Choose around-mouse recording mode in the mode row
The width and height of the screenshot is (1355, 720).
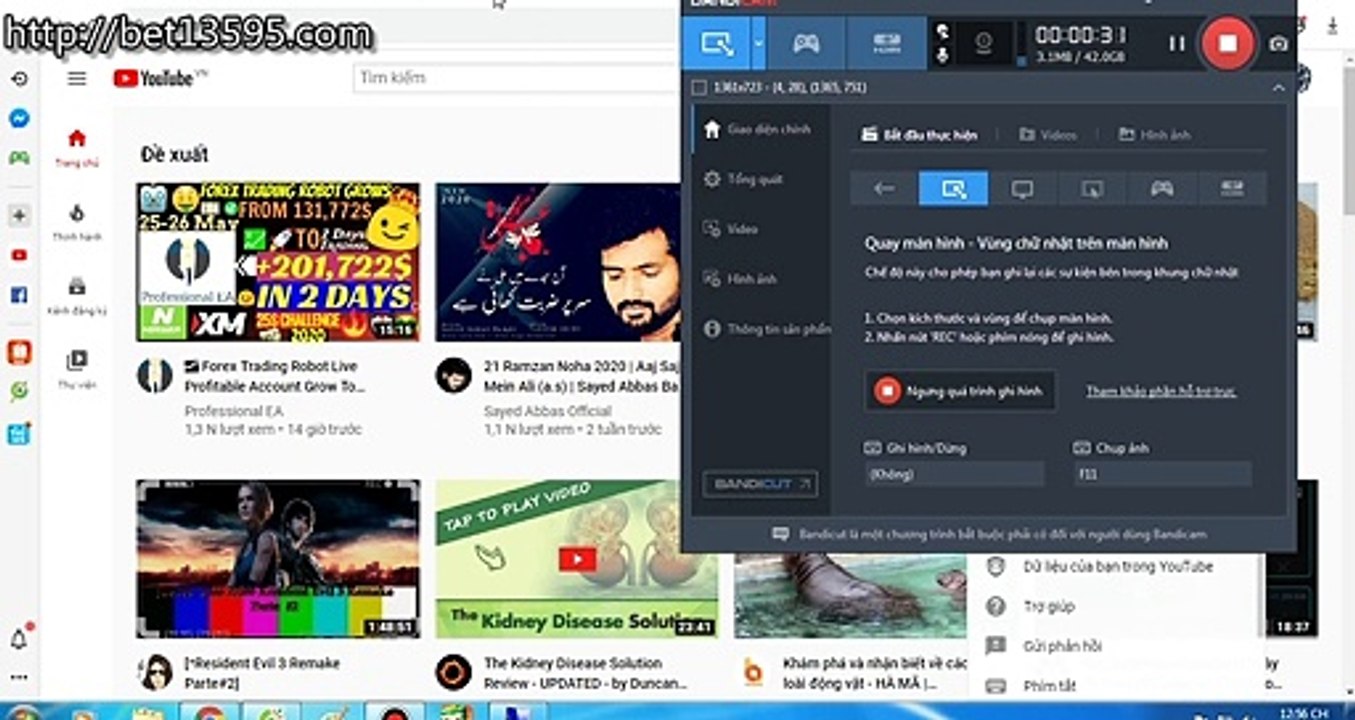point(1092,188)
